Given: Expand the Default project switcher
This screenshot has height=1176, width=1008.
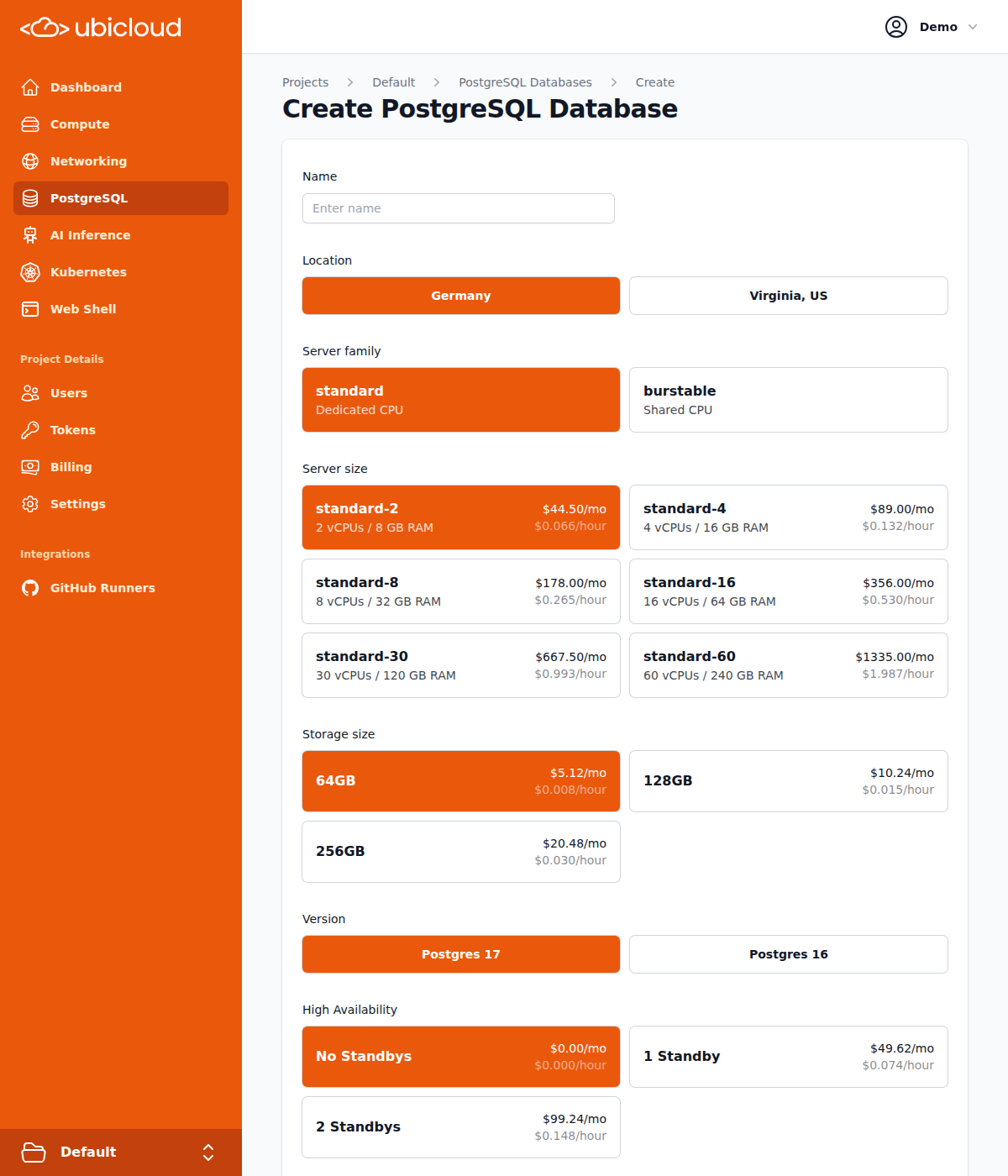Looking at the screenshot, I should click(x=121, y=1152).
